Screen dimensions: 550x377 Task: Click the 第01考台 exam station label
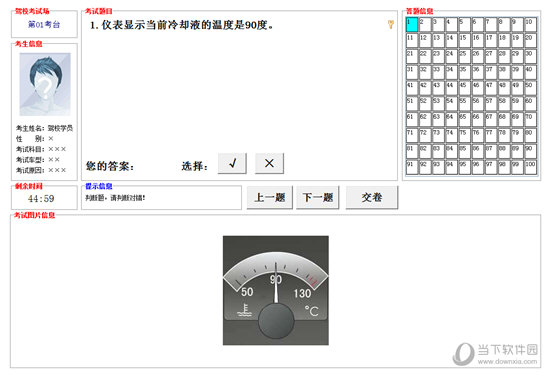[44, 25]
